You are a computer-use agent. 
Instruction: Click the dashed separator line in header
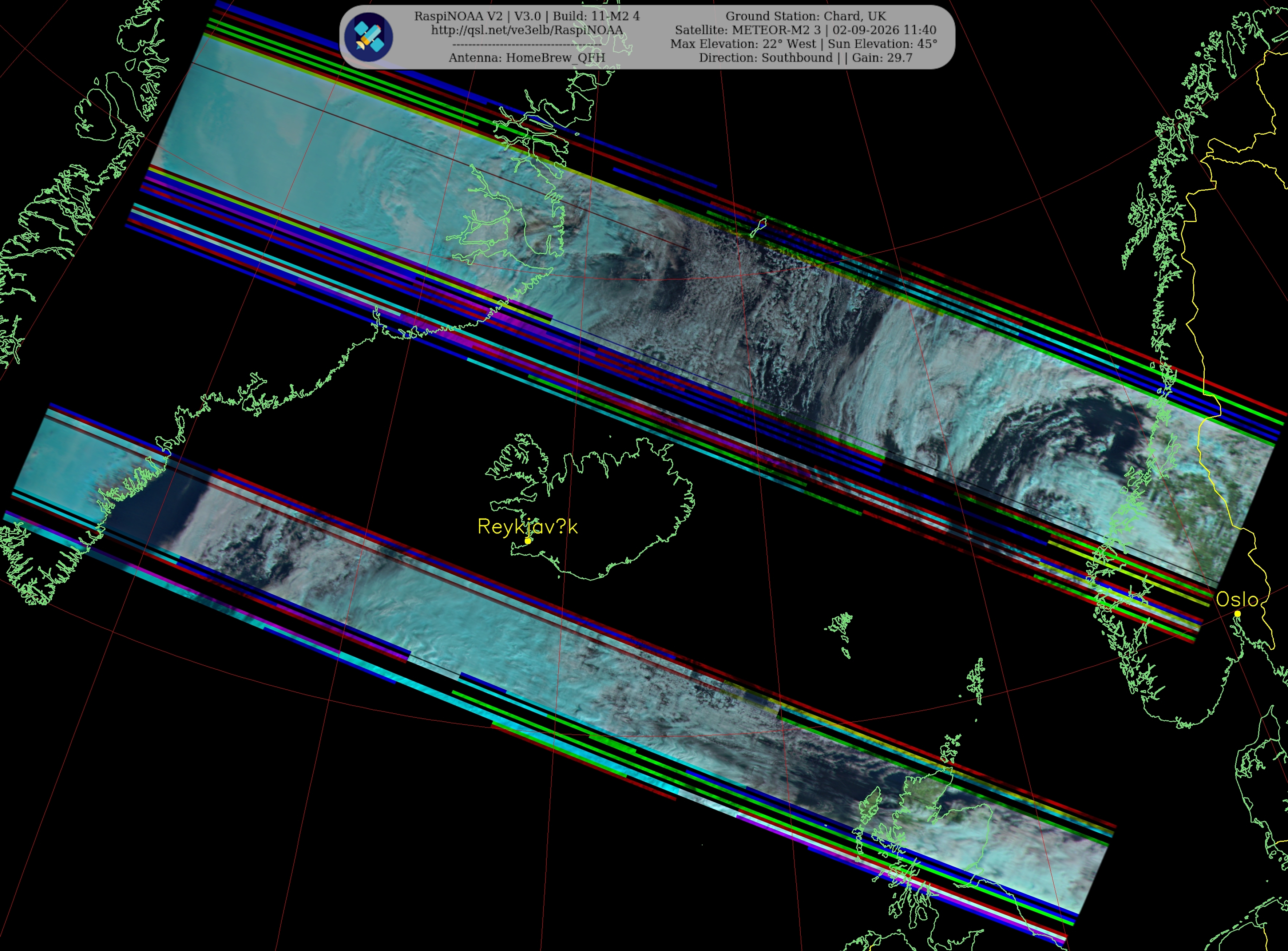click(x=527, y=44)
